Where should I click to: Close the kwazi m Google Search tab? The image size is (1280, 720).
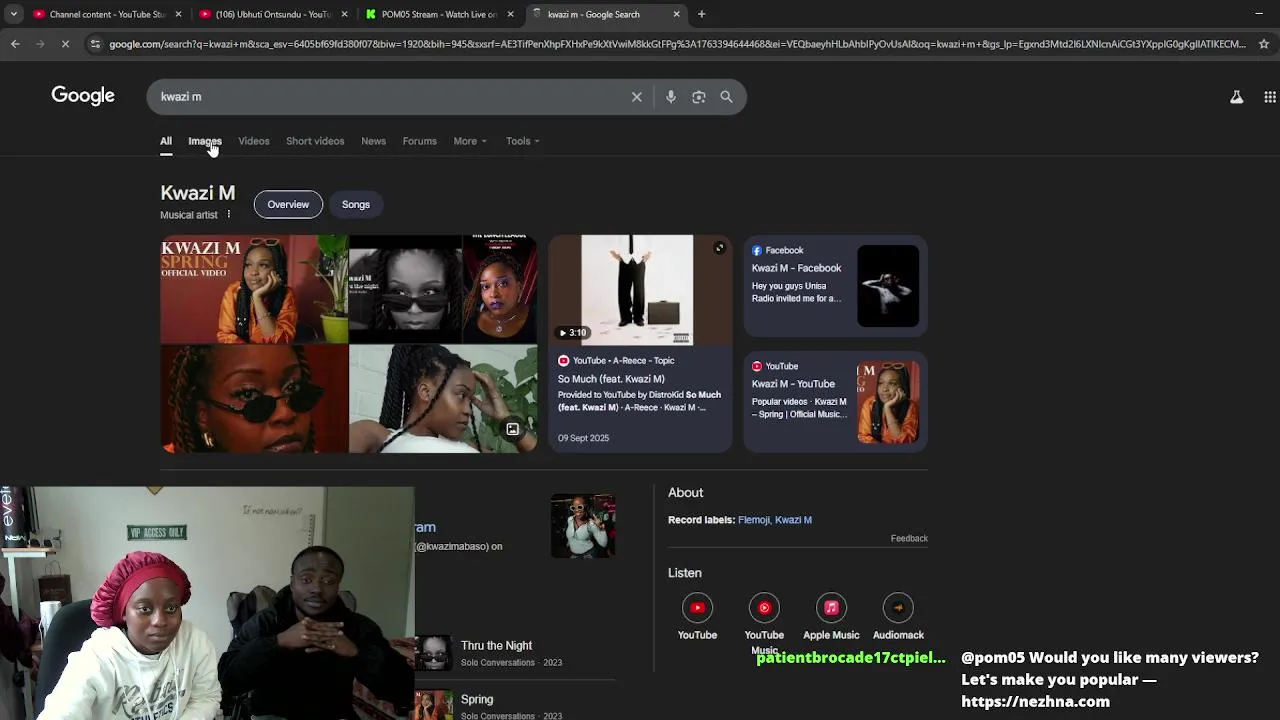[677, 14]
